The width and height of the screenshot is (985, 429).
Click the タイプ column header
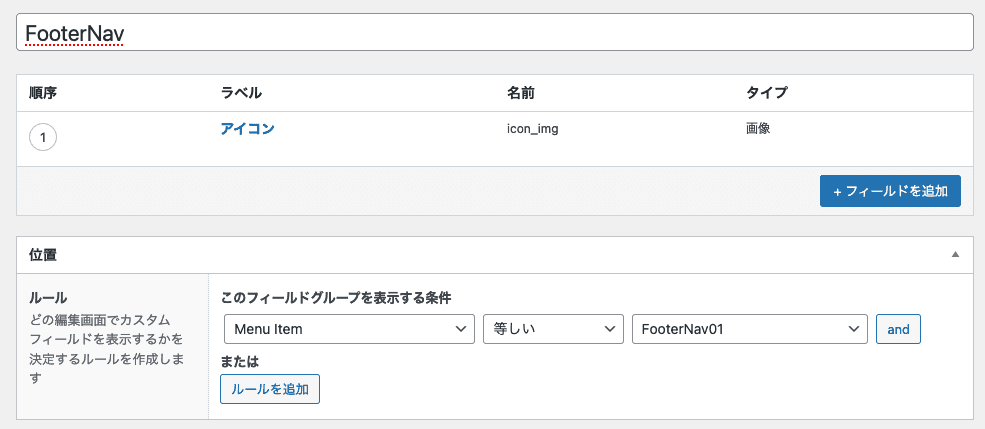pyautogui.click(x=766, y=93)
